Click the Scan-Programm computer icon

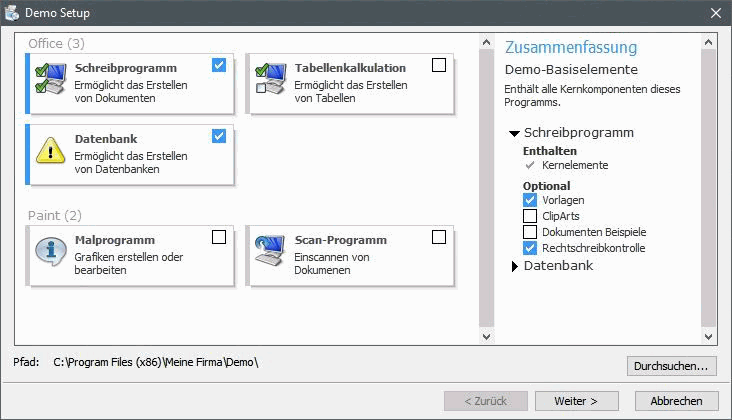[270, 250]
